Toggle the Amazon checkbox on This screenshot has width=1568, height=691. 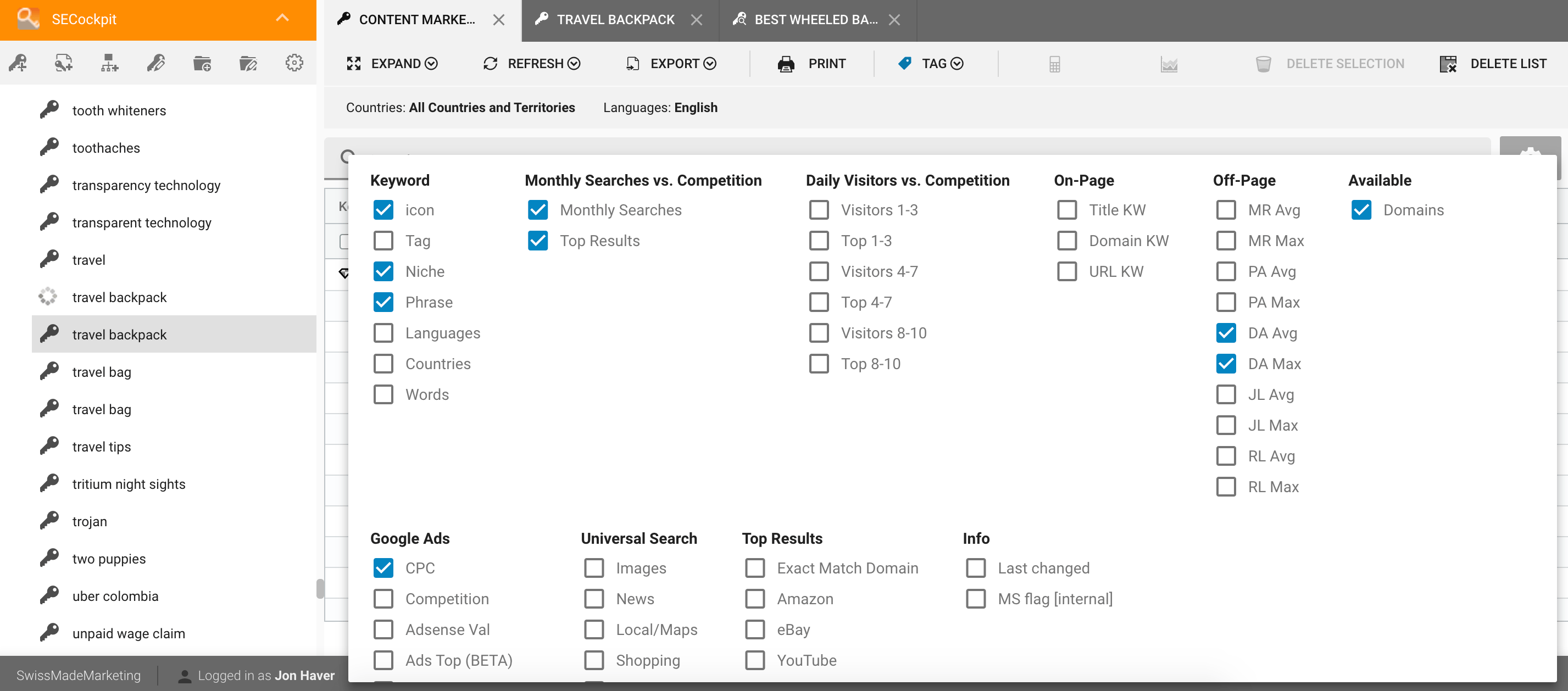(755, 599)
